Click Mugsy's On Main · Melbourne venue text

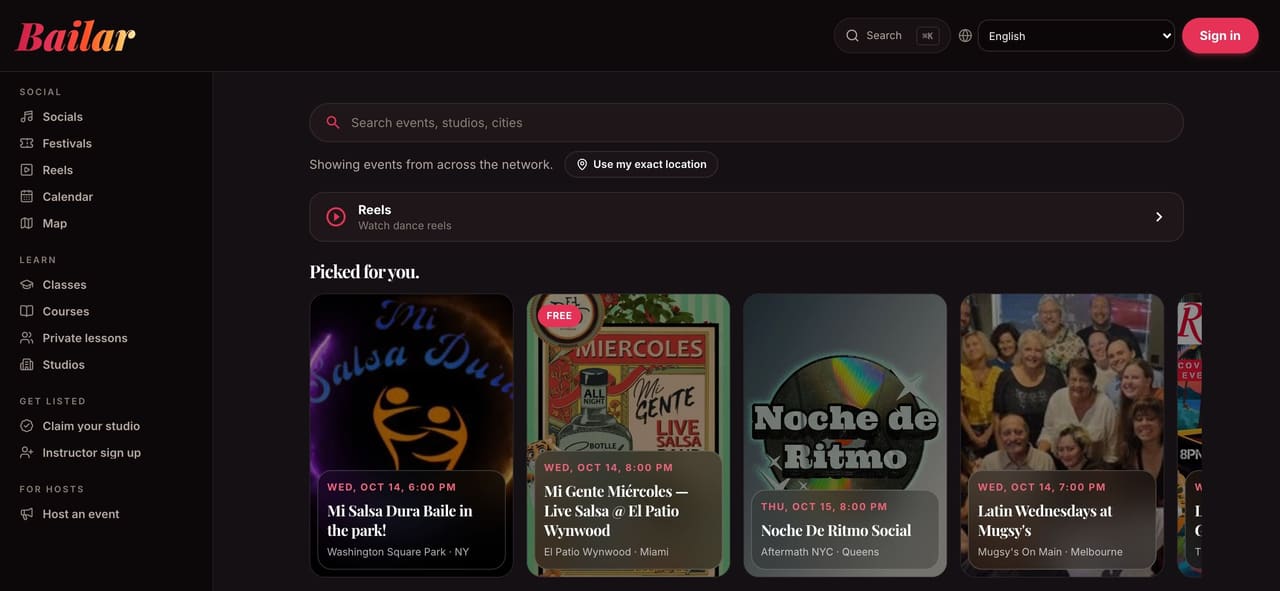(x=1050, y=552)
